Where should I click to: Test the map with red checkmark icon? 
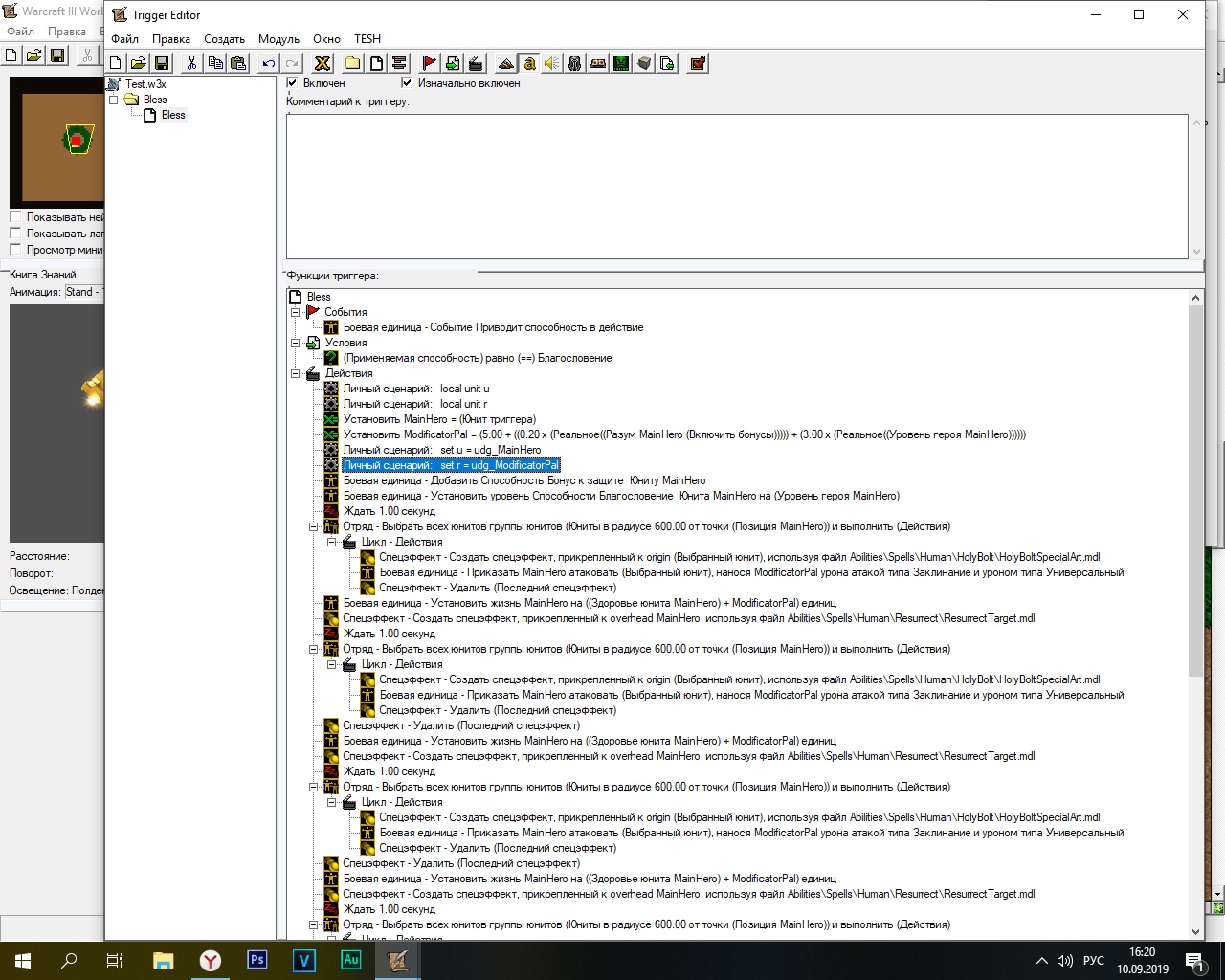click(x=698, y=63)
